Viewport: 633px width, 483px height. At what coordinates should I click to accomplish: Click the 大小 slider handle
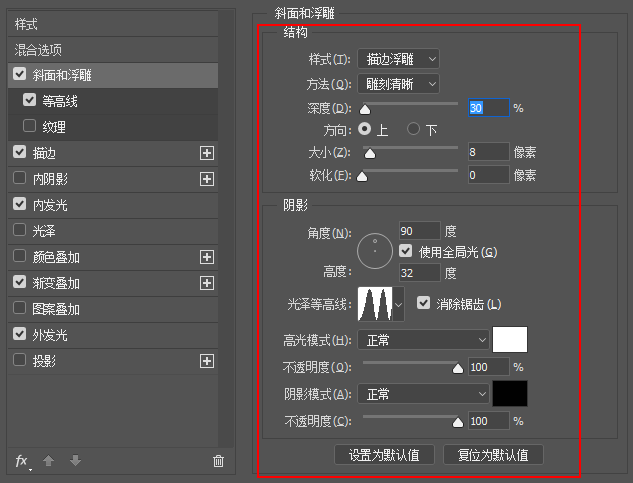point(370,153)
